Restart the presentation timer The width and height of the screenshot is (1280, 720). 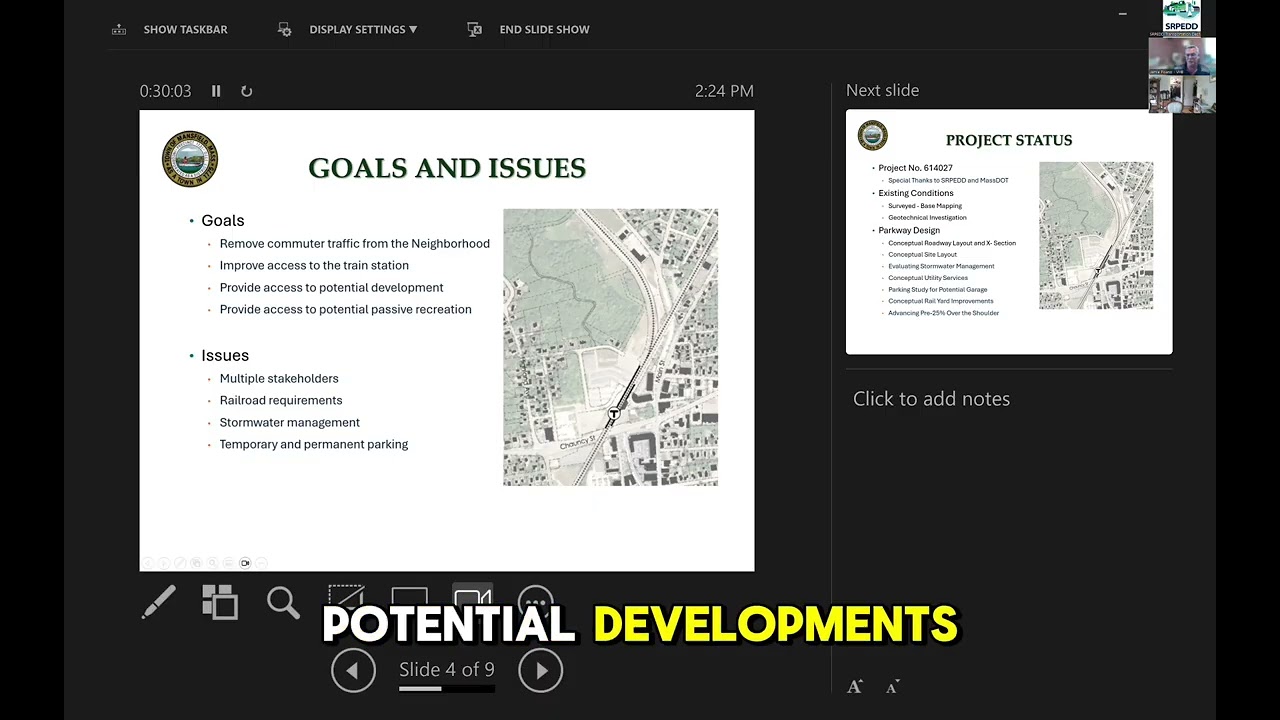click(x=247, y=91)
